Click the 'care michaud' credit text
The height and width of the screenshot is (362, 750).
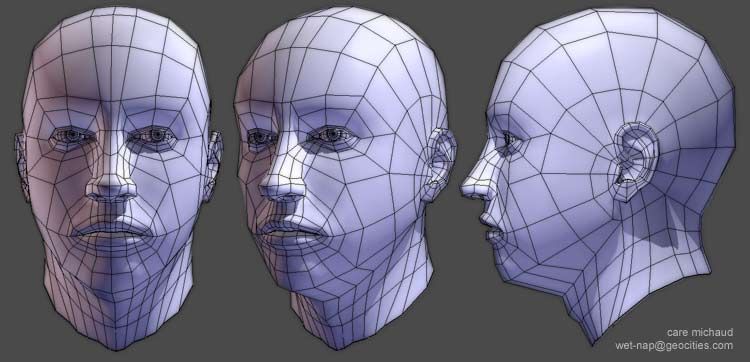click(x=699, y=332)
